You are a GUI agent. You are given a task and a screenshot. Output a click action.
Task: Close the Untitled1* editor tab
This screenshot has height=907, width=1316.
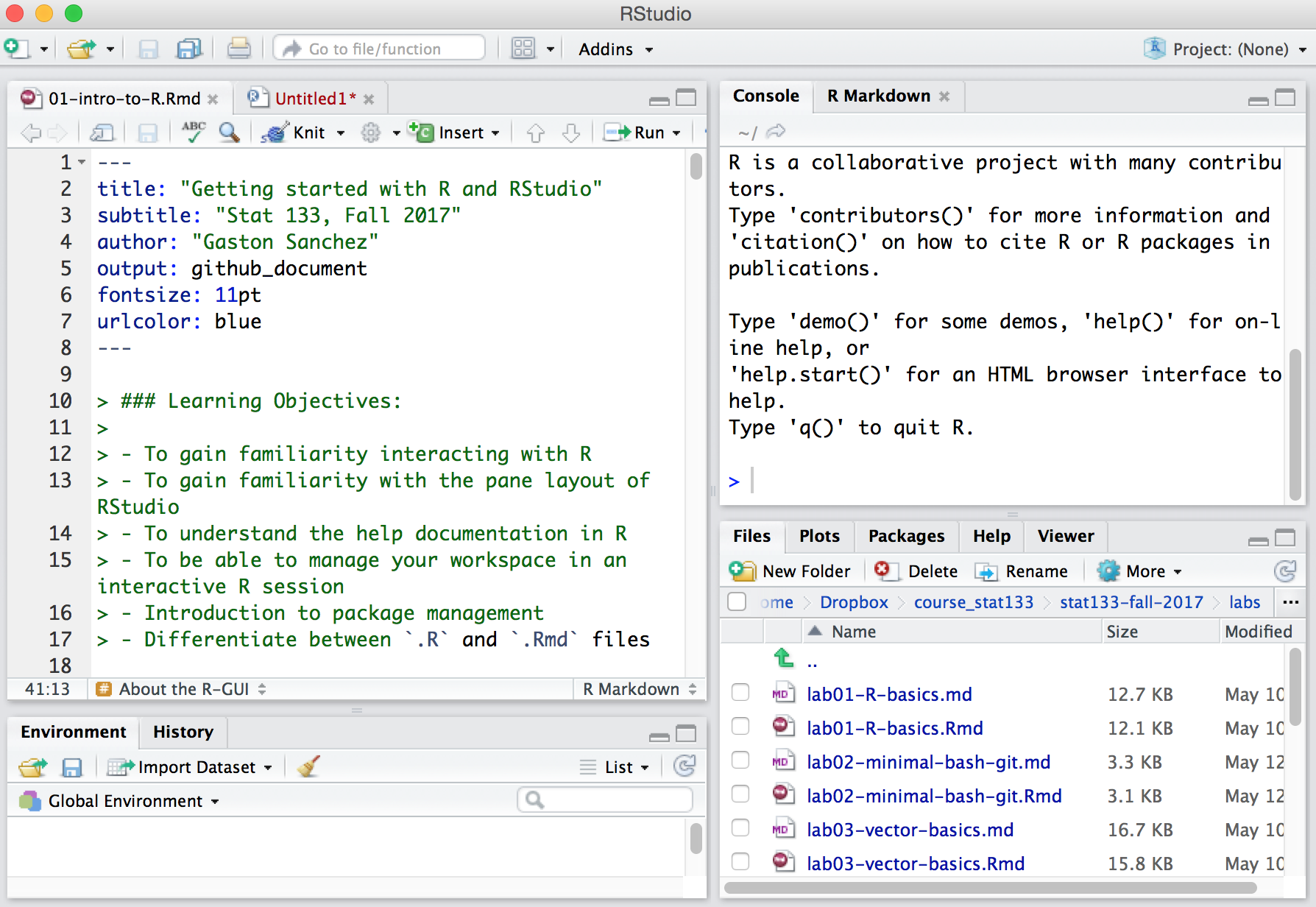[x=369, y=99]
